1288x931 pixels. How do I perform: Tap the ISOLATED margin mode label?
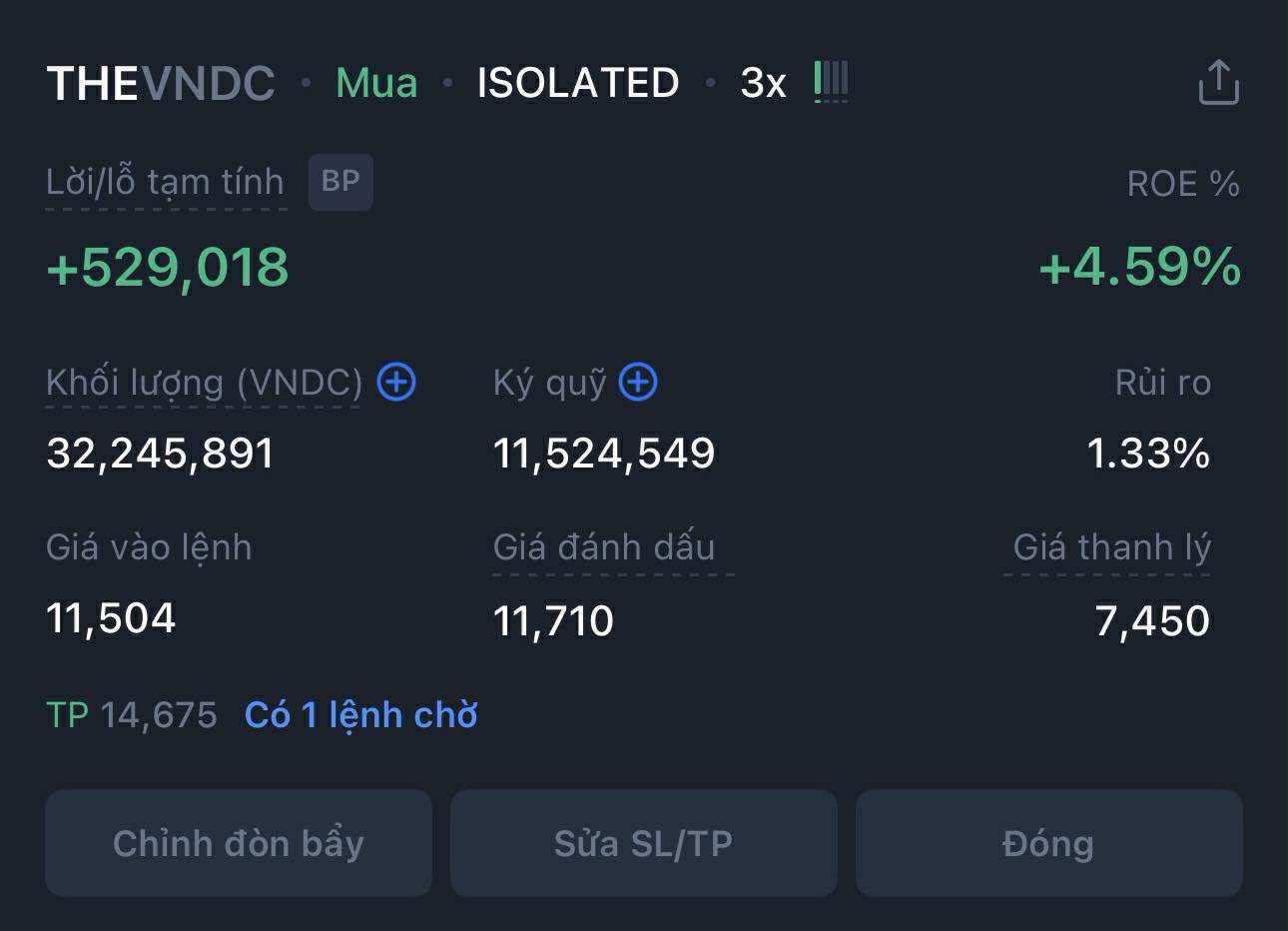(578, 83)
